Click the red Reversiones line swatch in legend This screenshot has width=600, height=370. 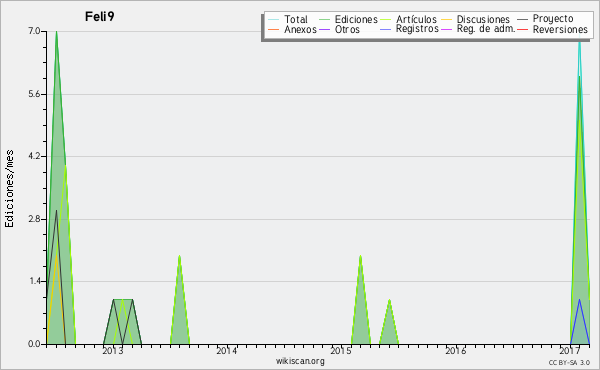coord(522,29)
